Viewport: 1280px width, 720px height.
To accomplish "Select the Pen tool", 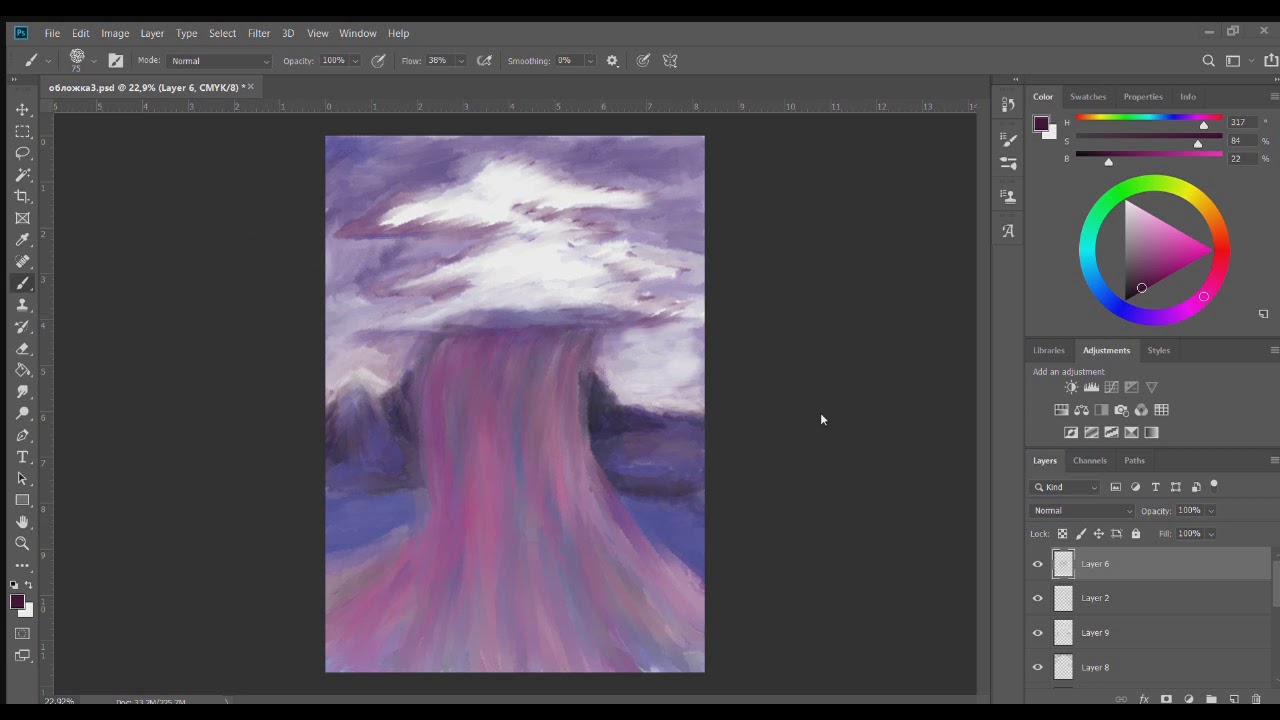I will coord(22,436).
